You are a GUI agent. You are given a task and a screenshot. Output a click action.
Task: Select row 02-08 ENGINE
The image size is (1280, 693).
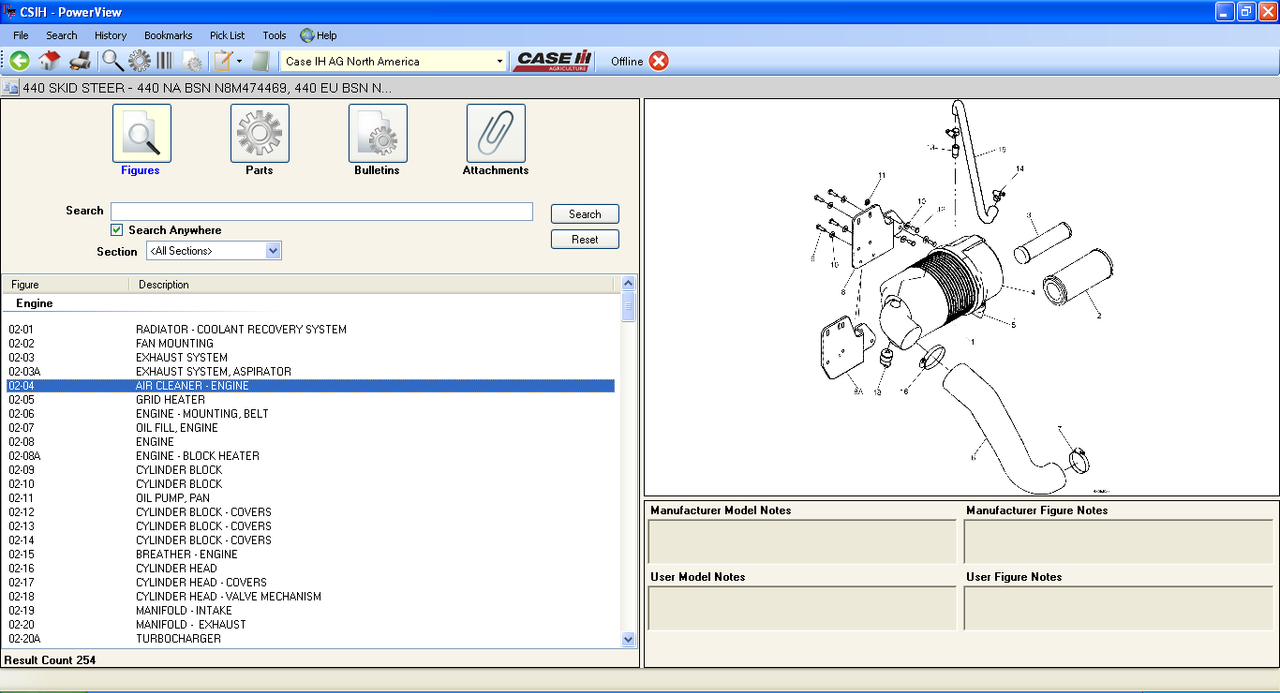(x=310, y=442)
